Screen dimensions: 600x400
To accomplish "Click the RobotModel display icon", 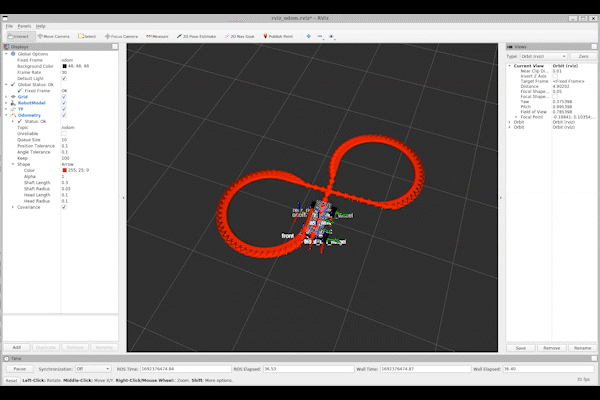I will pos(13,103).
